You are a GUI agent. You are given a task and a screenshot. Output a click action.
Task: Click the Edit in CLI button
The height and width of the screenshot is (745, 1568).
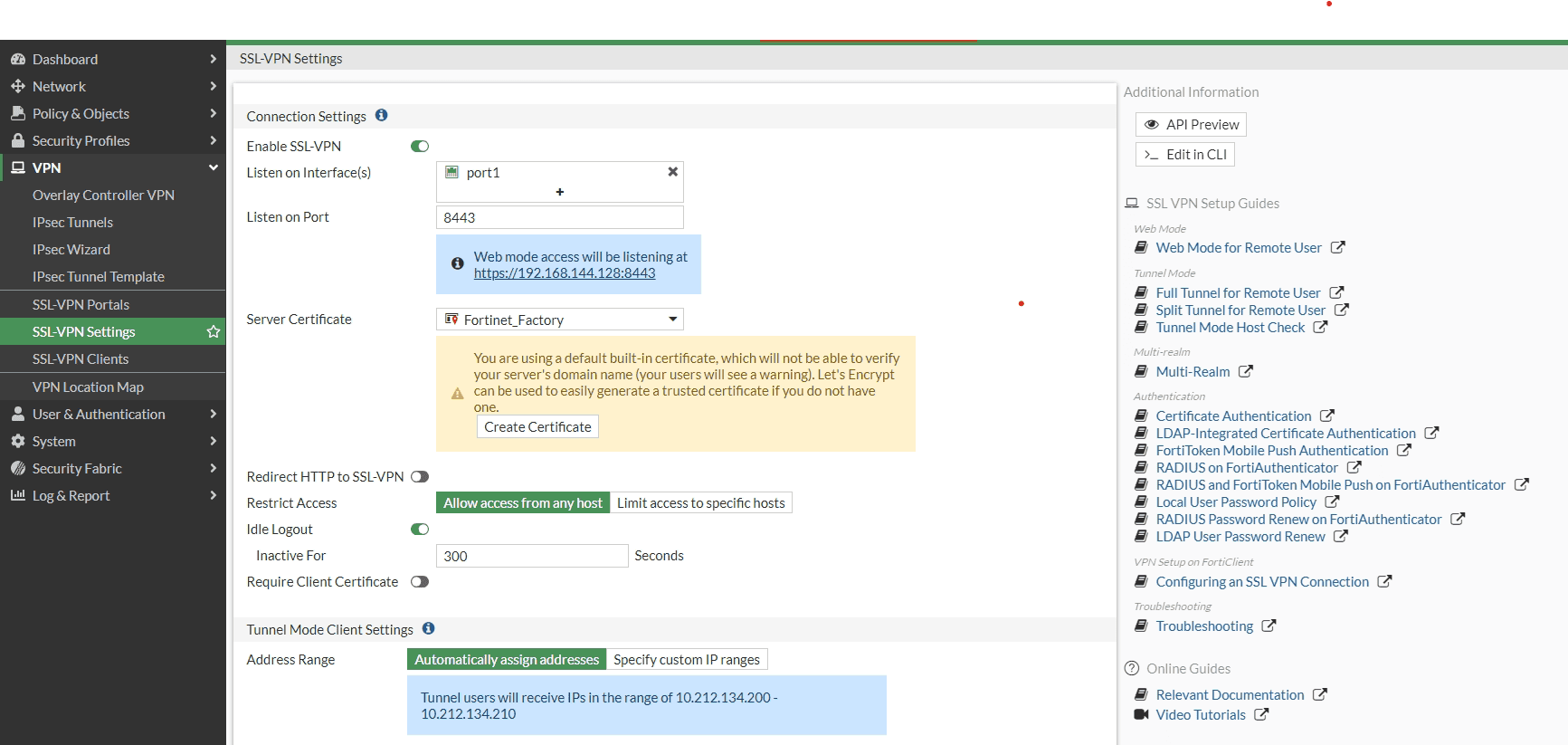1185,154
